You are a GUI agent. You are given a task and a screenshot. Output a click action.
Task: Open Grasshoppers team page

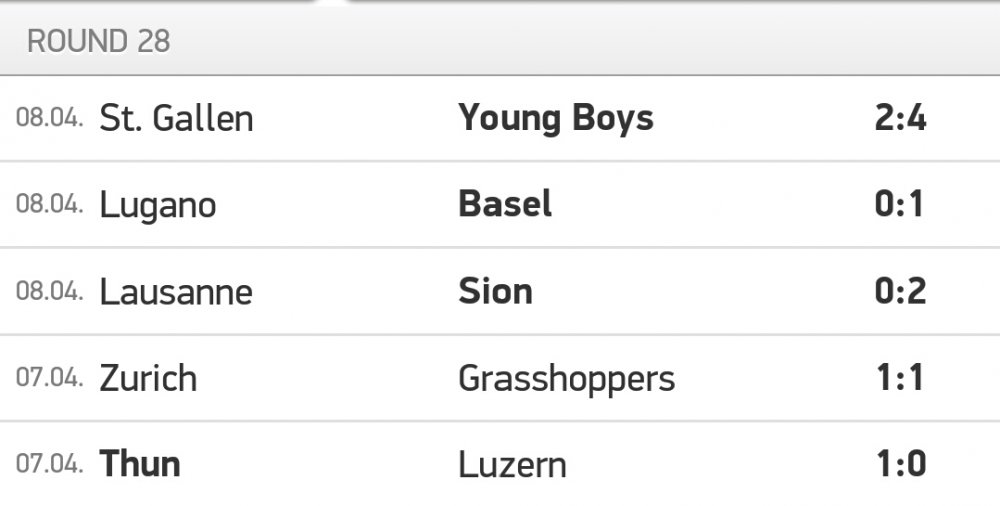(567, 380)
